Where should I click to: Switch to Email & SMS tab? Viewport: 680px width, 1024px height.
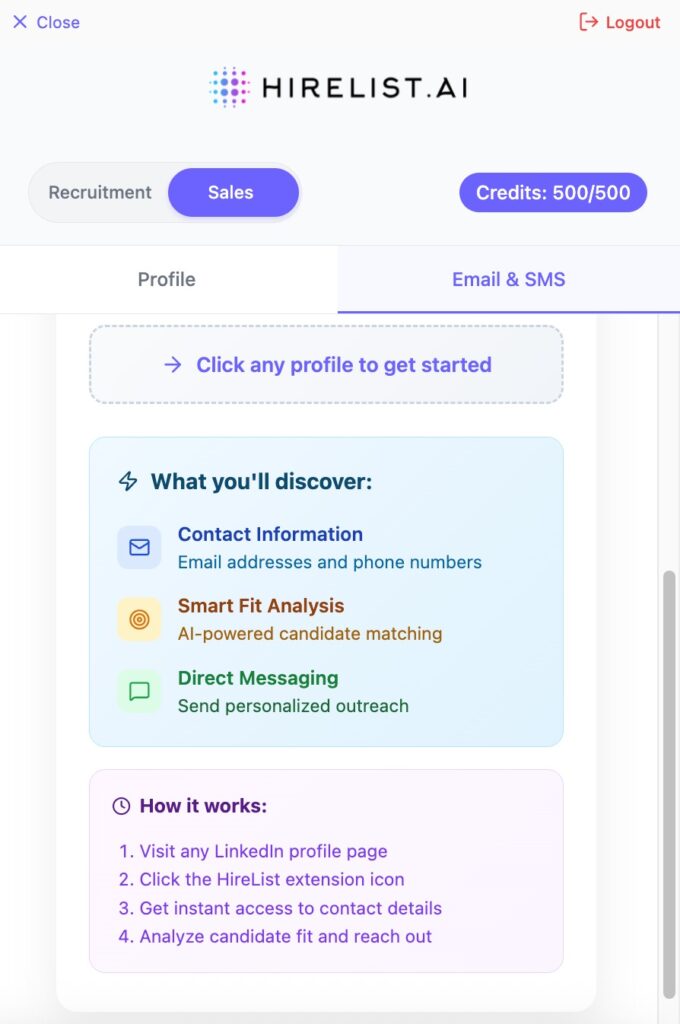pyautogui.click(x=508, y=279)
